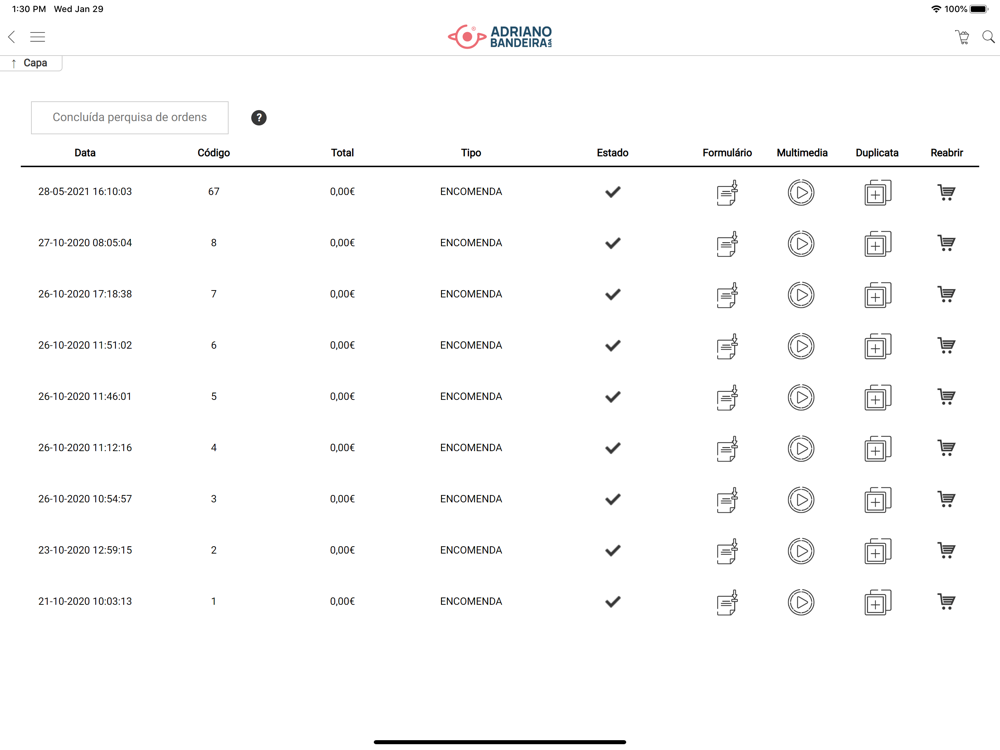The width and height of the screenshot is (1000, 750).
Task: Open form for order dated 26-10-2020 17:18:38
Action: point(727,295)
